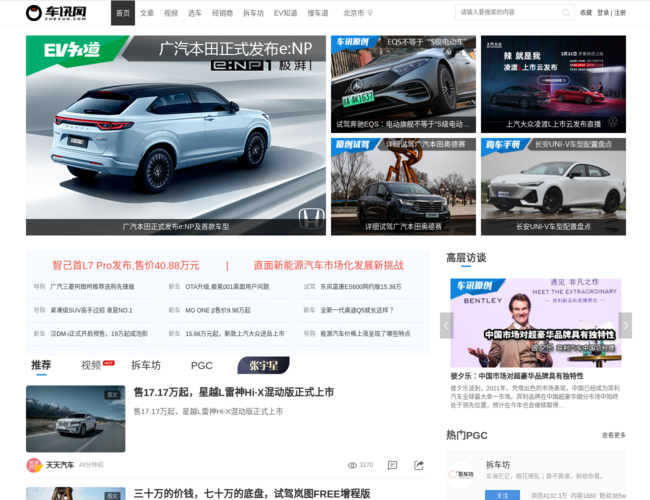Viewport: 650px width, 500px height.
Task: Open EV知道 navigation item
Action: 285,13
